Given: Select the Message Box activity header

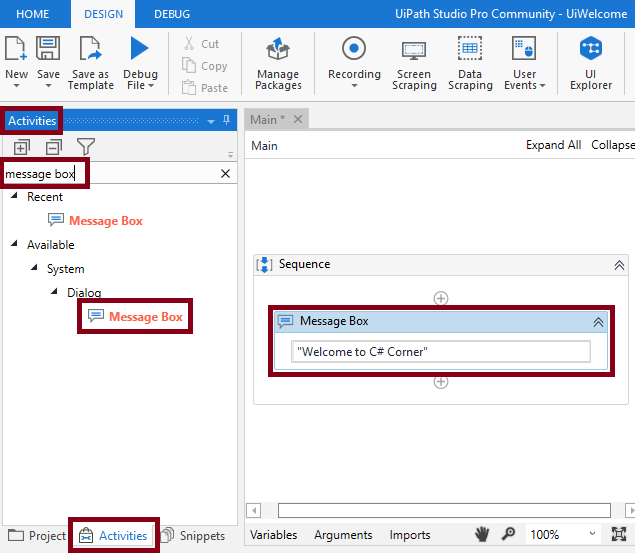Looking at the screenshot, I should click(x=441, y=322).
